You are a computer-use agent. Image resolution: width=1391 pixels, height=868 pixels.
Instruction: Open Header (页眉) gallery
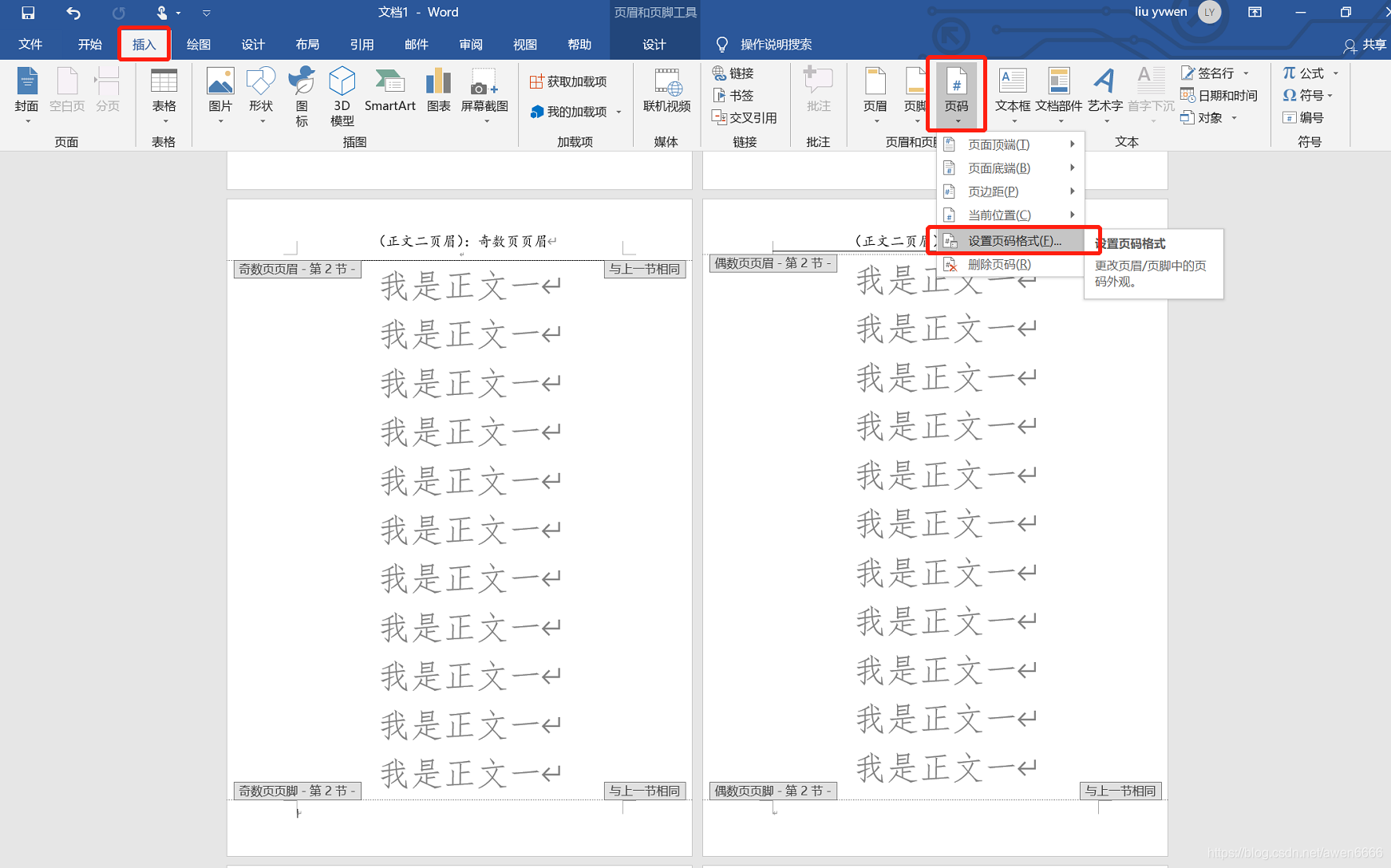(875, 95)
